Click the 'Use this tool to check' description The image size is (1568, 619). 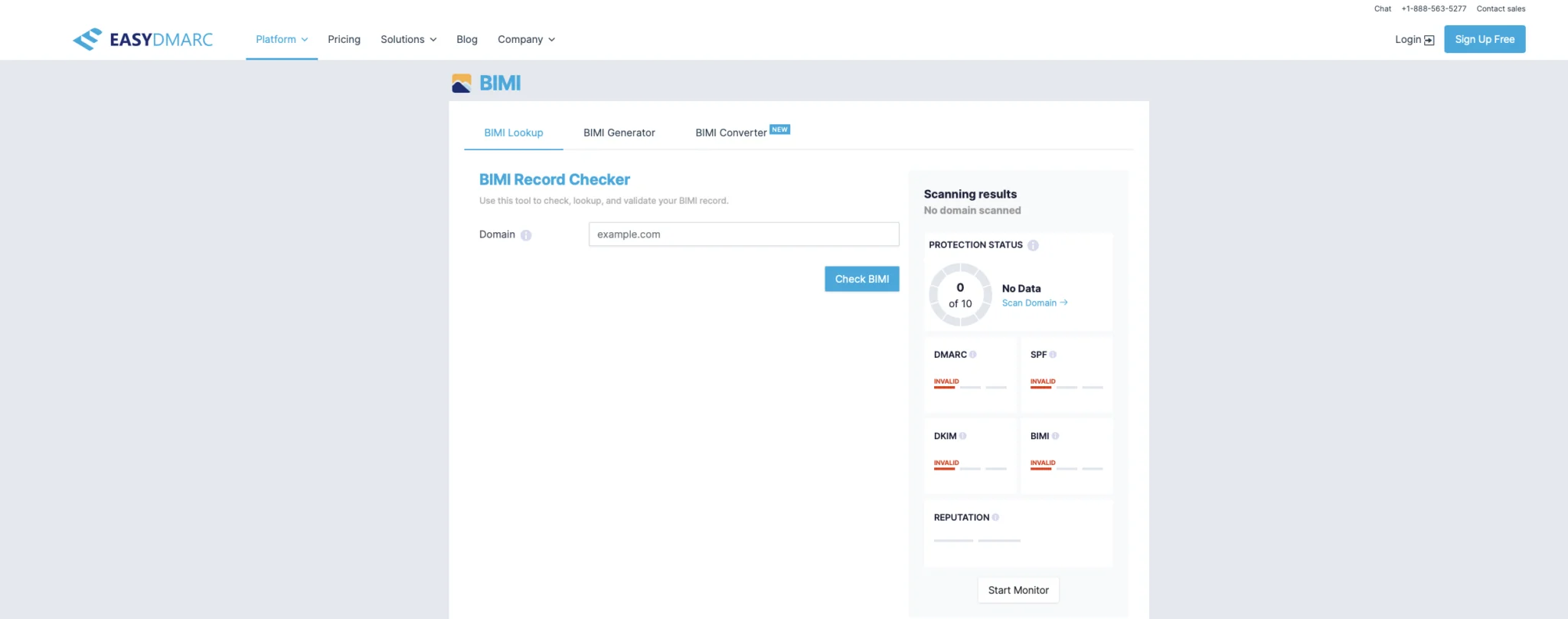(x=603, y=201)
